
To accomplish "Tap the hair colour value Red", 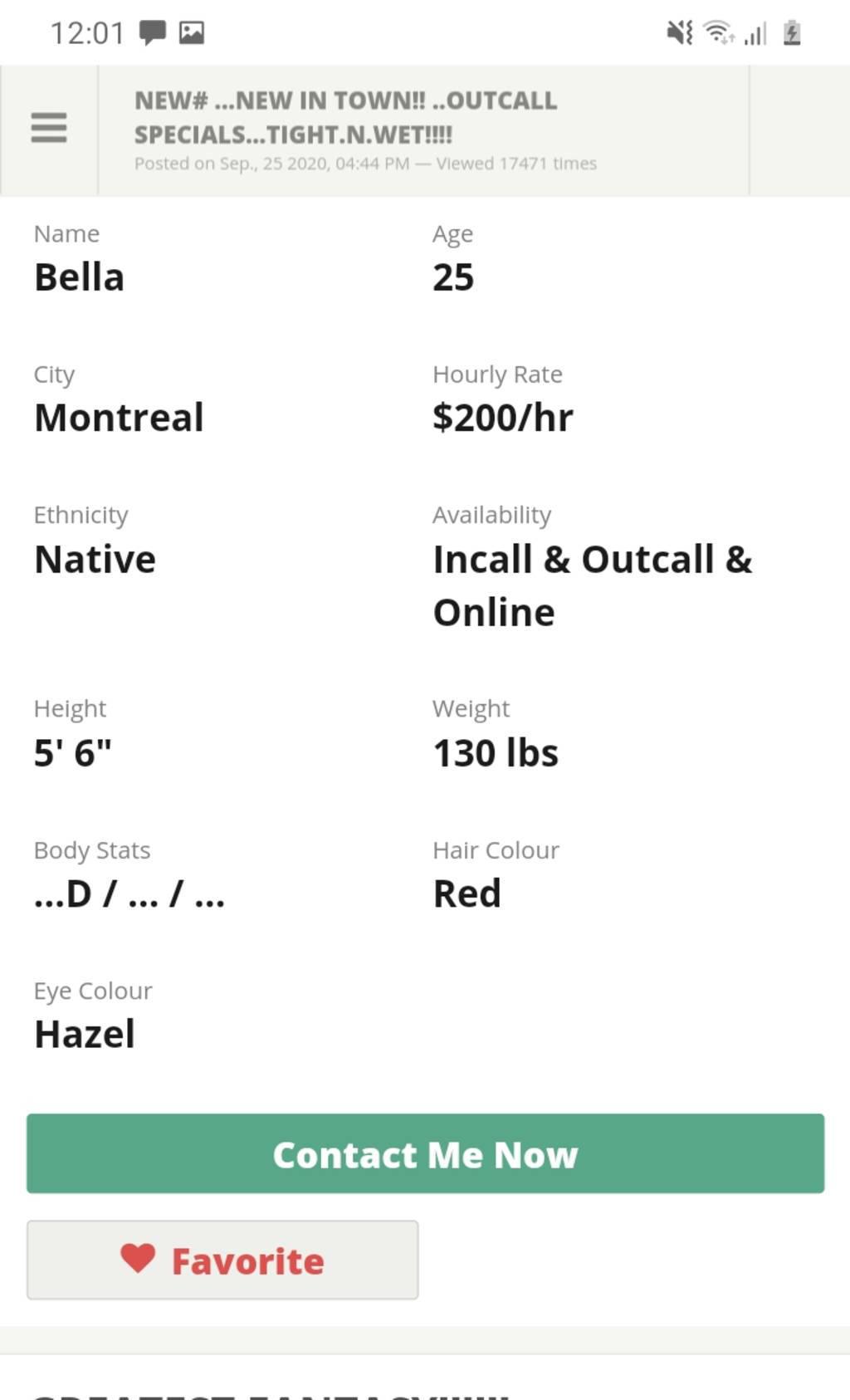I will (467, 894).
